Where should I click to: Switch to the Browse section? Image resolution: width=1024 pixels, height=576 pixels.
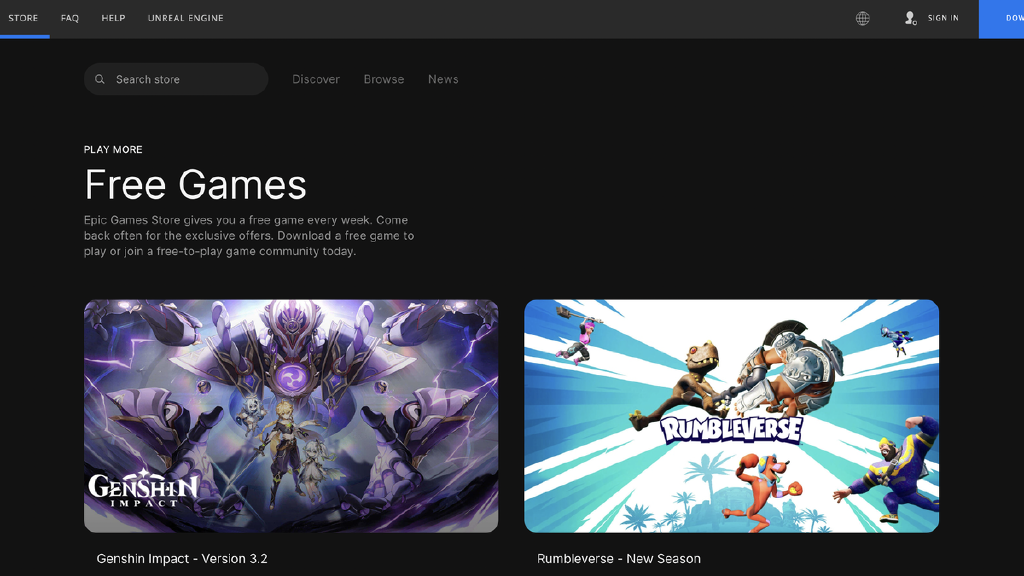(x=384, y=79)
